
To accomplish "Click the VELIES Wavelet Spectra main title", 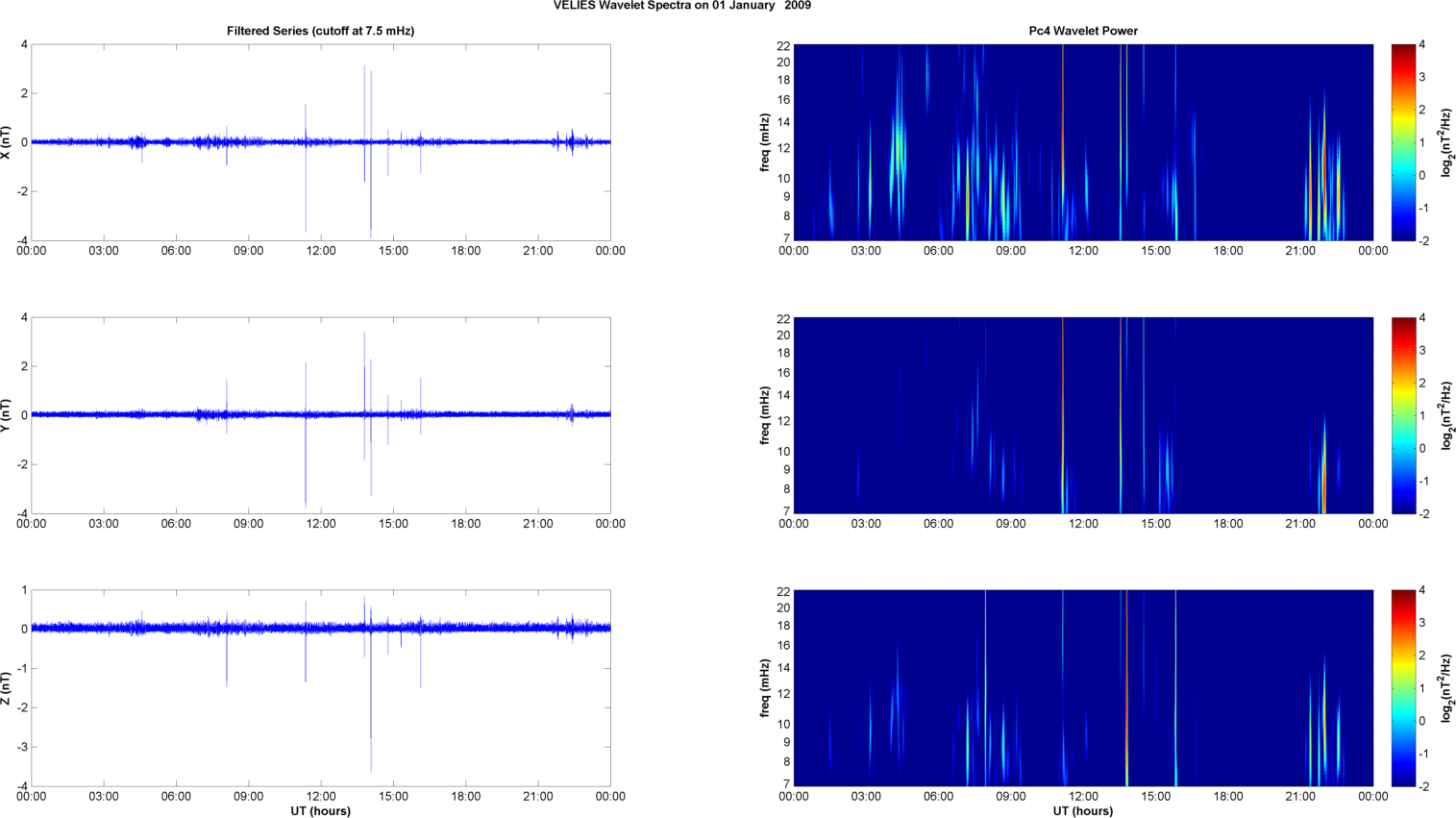I will (x=681, y=6).
